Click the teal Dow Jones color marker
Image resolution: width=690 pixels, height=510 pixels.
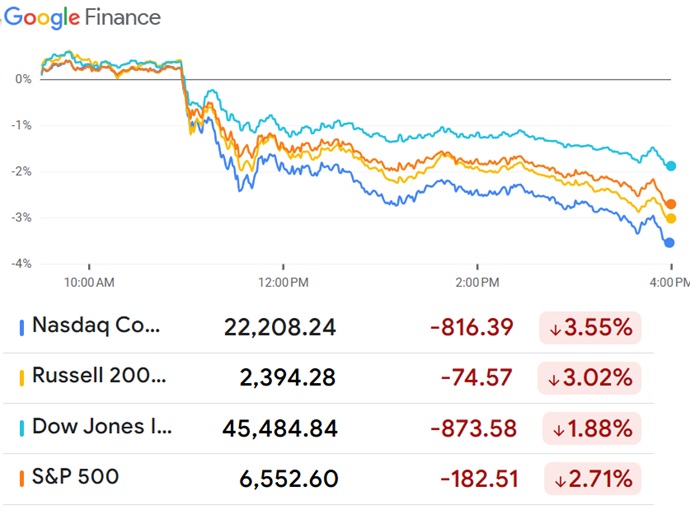click(22, 429)
